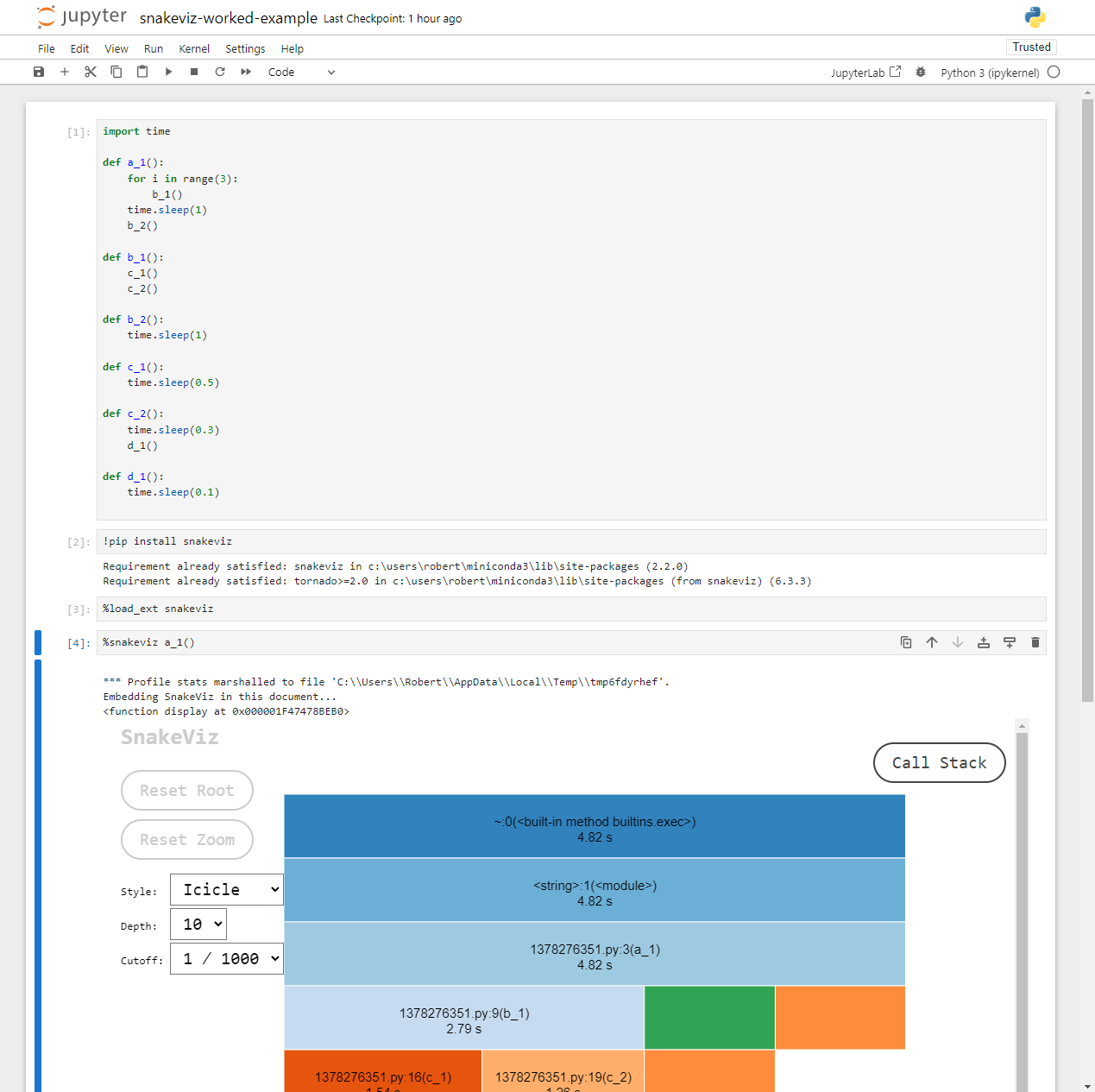Screen dimensions: 1095x1092
Task: Click cell prompt [1]:
Action: (x=79, y=132)
